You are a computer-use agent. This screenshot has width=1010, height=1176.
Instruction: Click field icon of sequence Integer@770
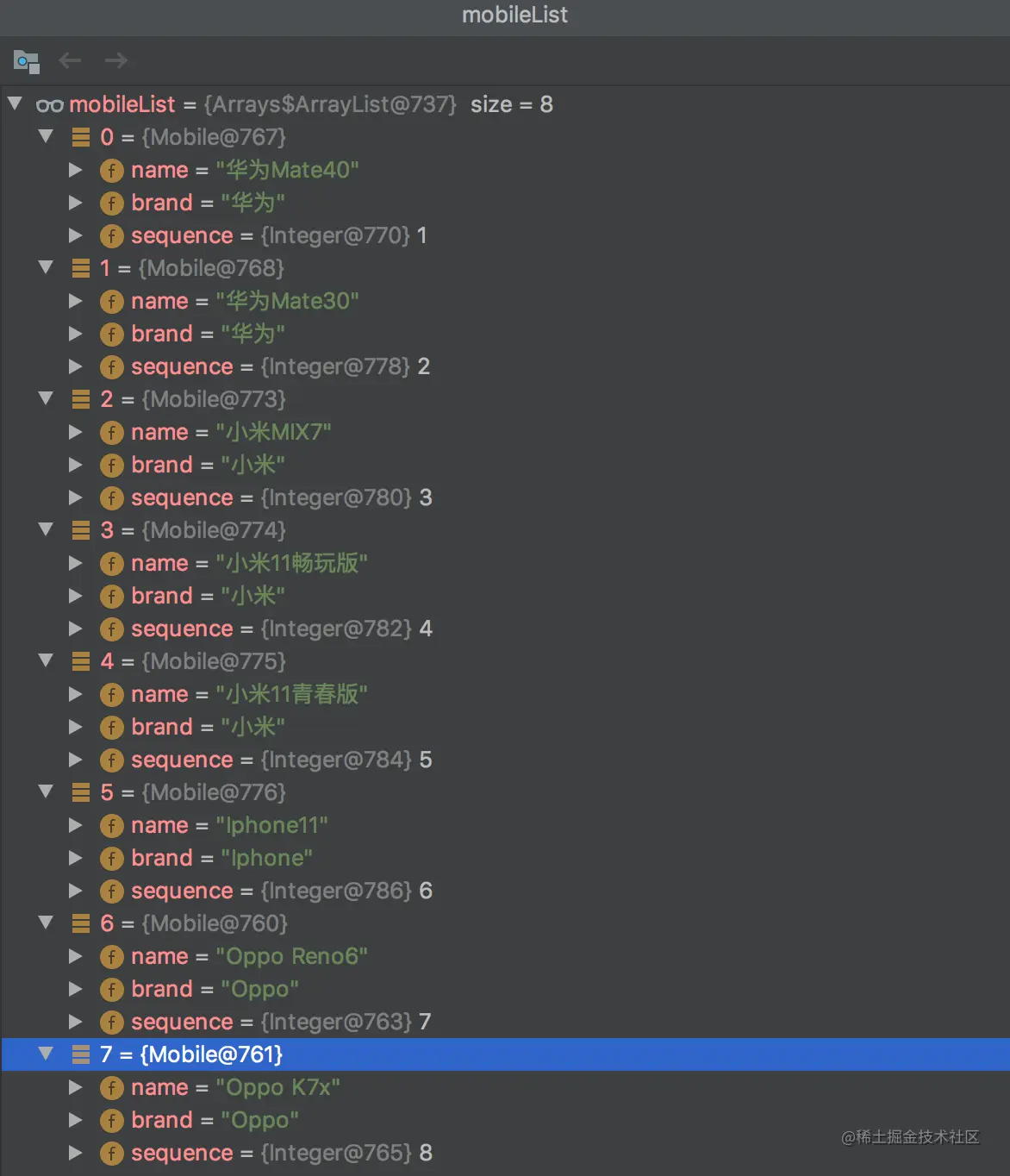coord(112,236)
